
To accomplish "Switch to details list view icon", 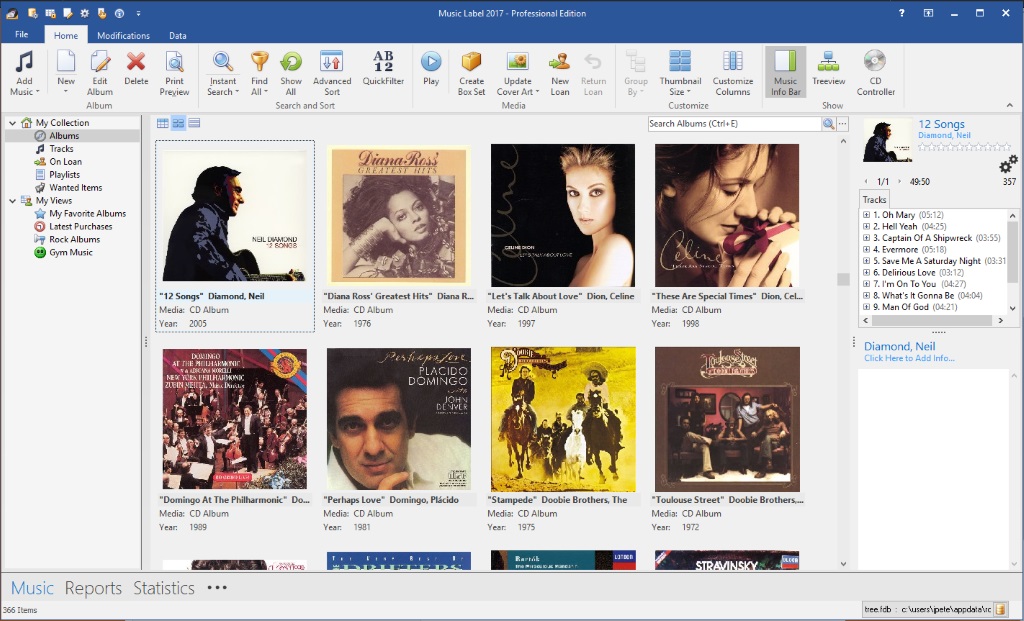I will [194, 123].
